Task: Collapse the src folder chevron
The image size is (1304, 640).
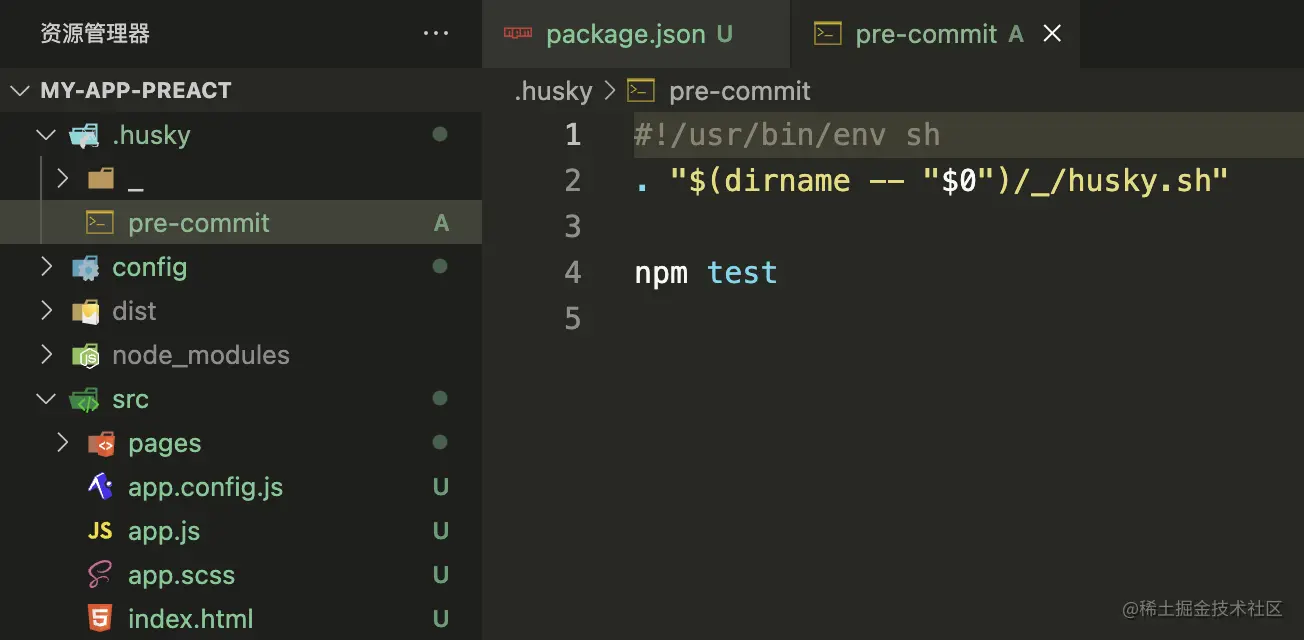Action: [46, 398]
